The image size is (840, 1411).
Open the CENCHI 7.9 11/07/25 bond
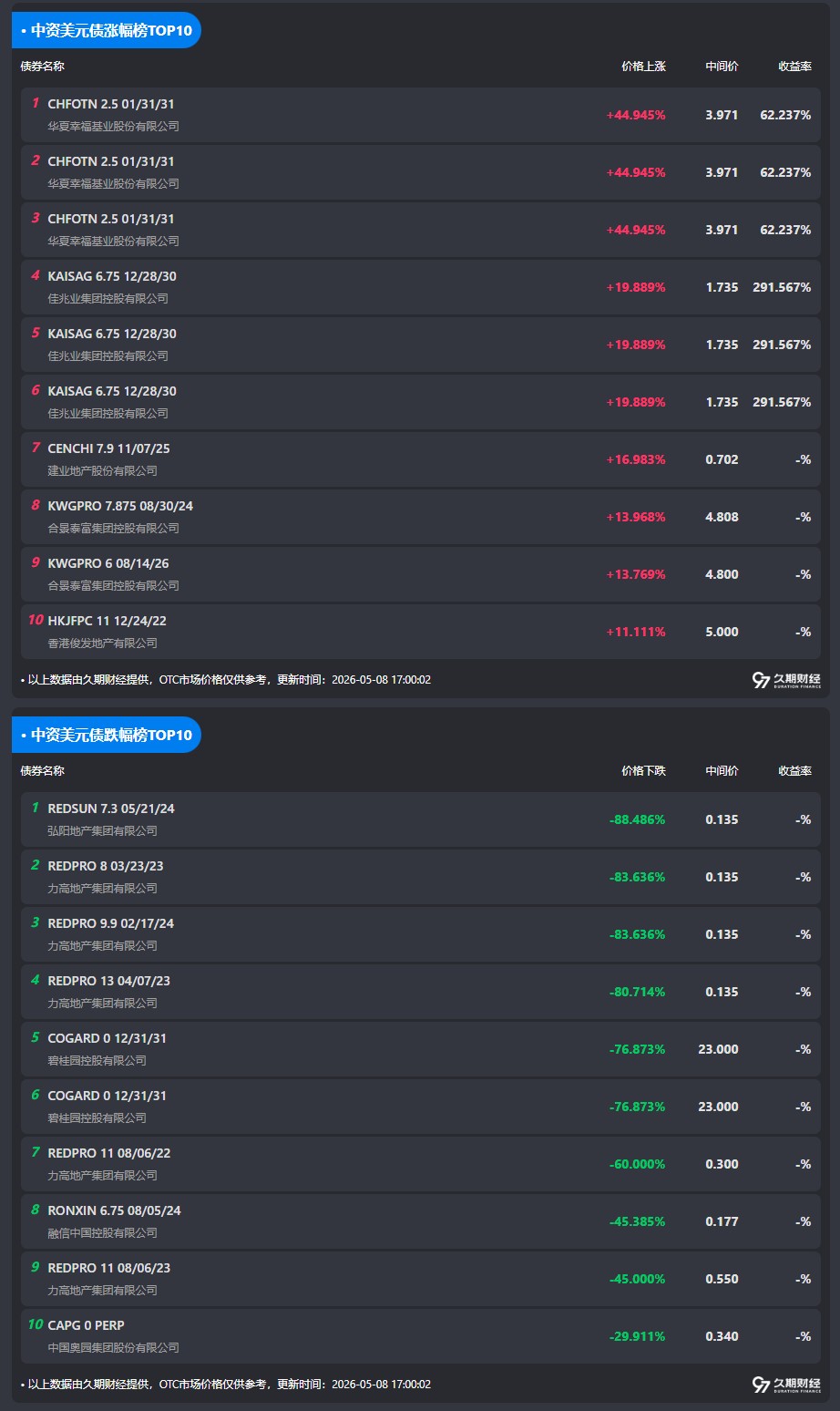(x=421, y=459)
